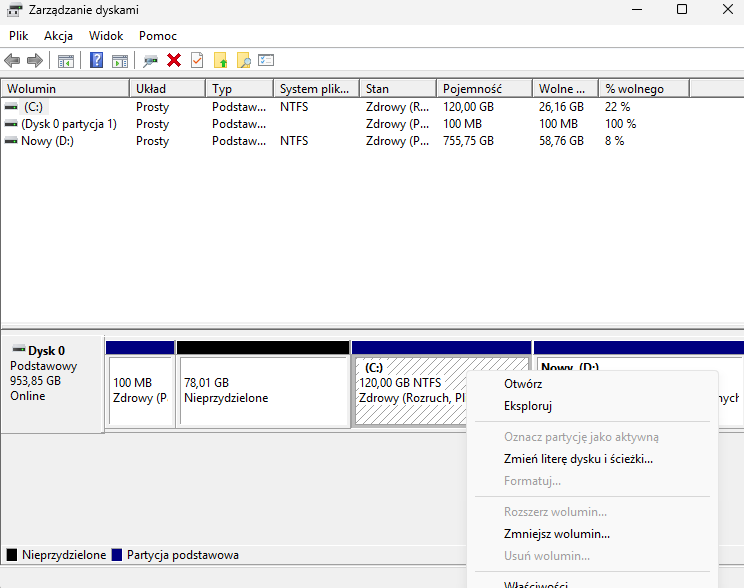Select Zmień literę dysku i ścieżki
This screenshot has width=744, height=588.
tap(592, 459)
